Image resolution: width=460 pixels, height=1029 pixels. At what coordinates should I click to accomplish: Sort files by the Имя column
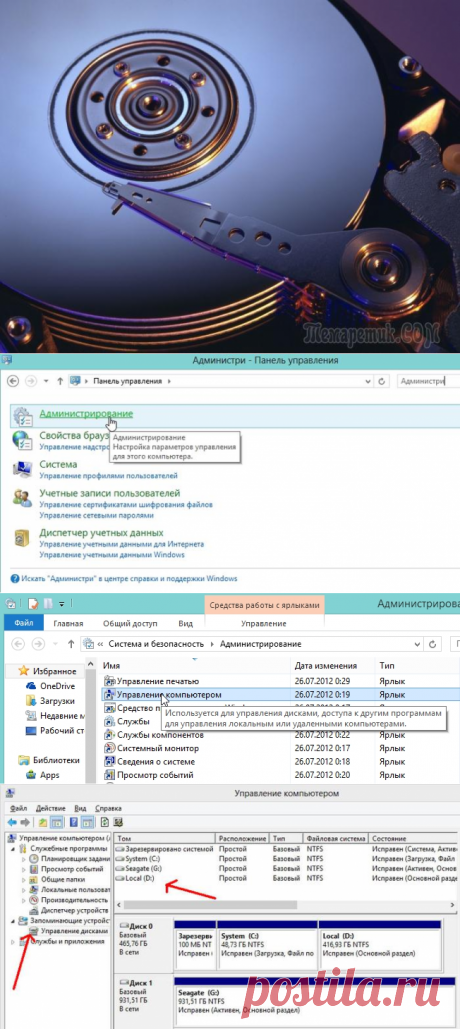(112, 665)
